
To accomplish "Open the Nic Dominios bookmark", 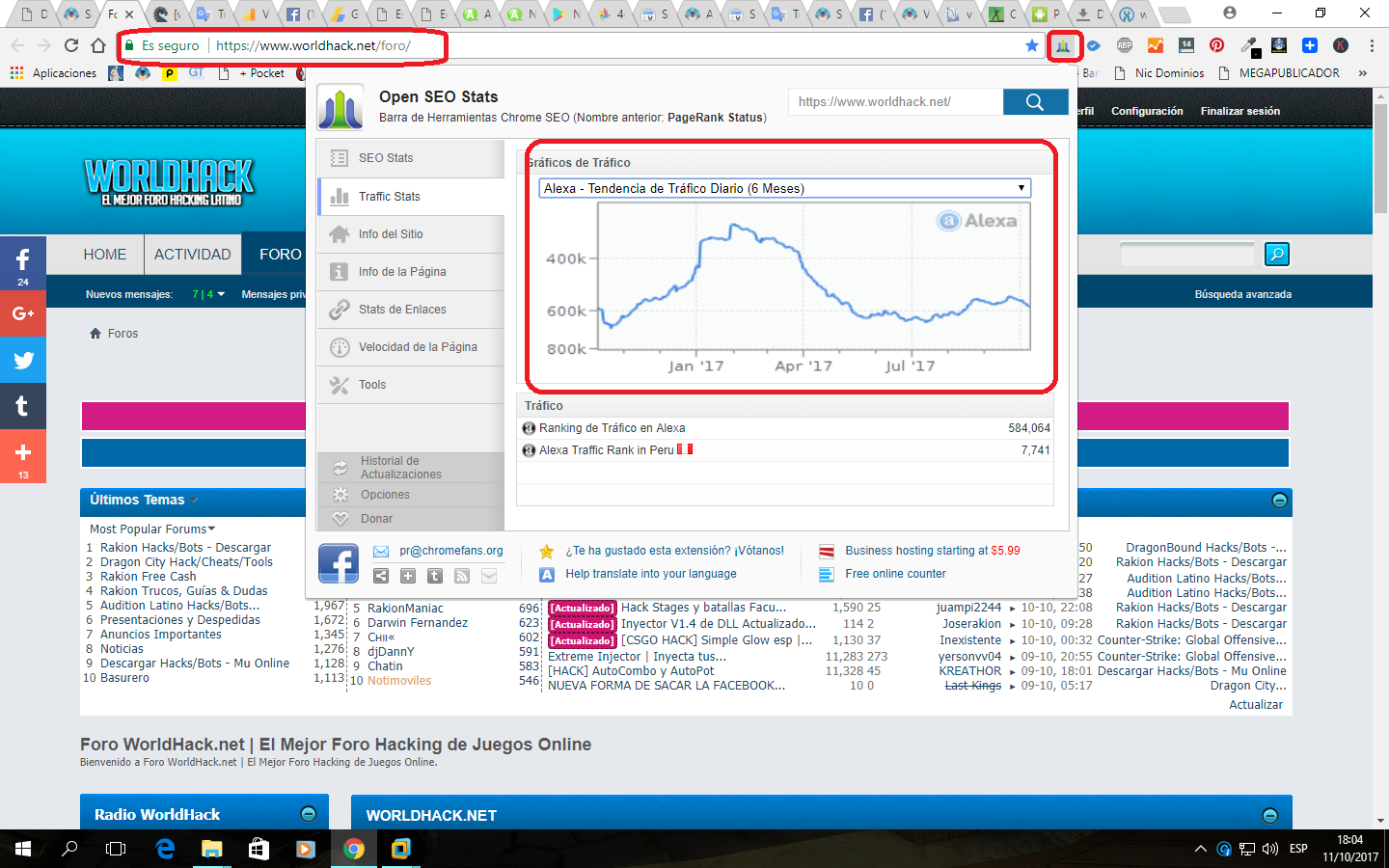I will (1159, 73).
